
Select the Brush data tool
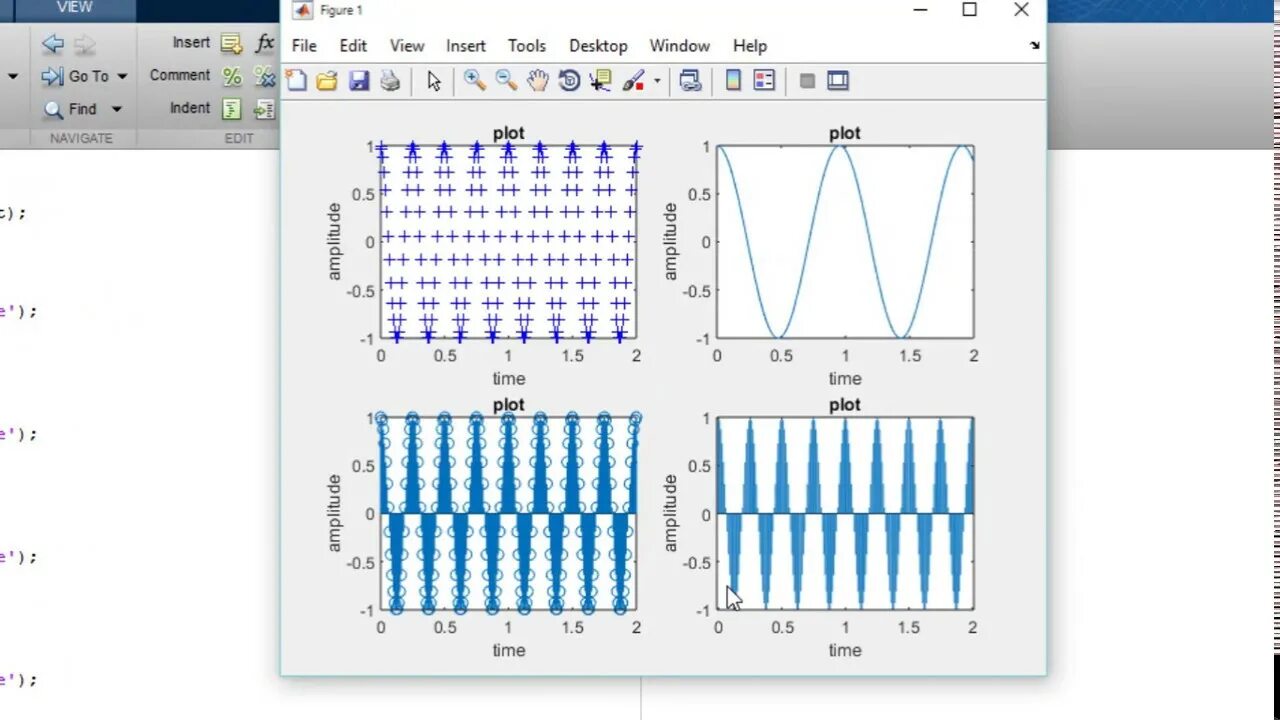click(633, 81)
